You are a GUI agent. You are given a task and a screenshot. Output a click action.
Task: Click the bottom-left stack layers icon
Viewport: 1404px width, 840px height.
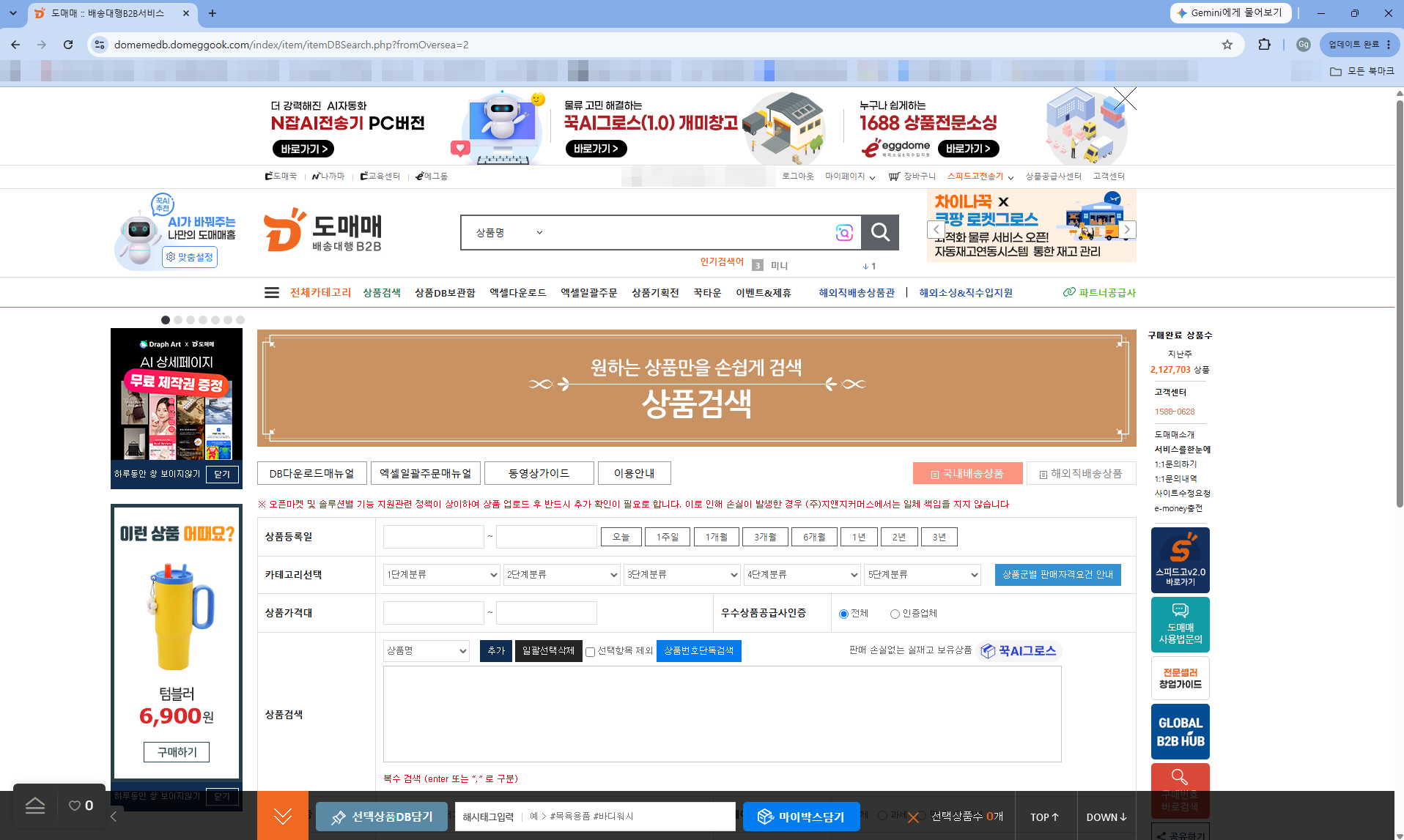(x=35, y=806)
